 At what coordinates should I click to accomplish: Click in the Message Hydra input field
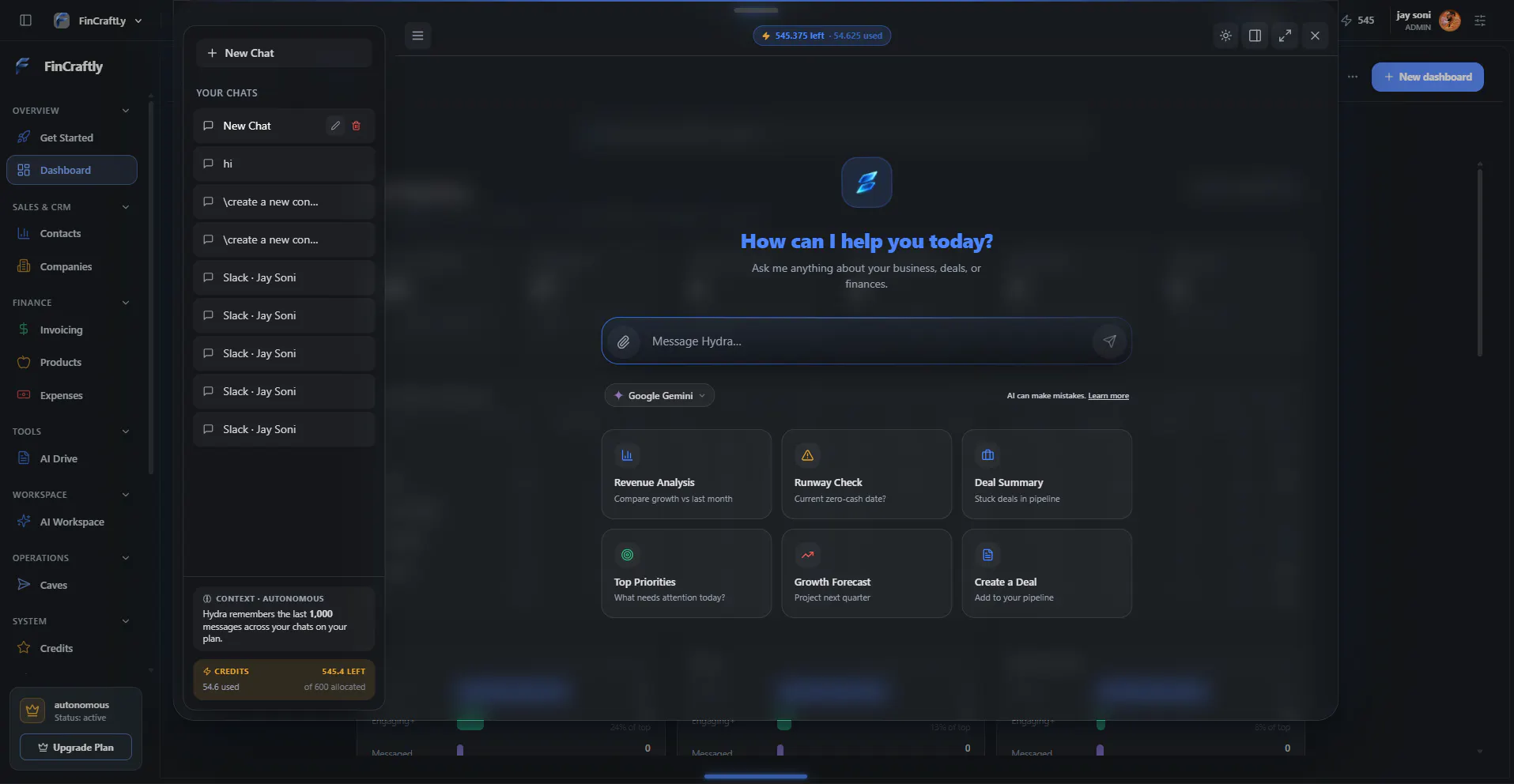pos(866,341)
